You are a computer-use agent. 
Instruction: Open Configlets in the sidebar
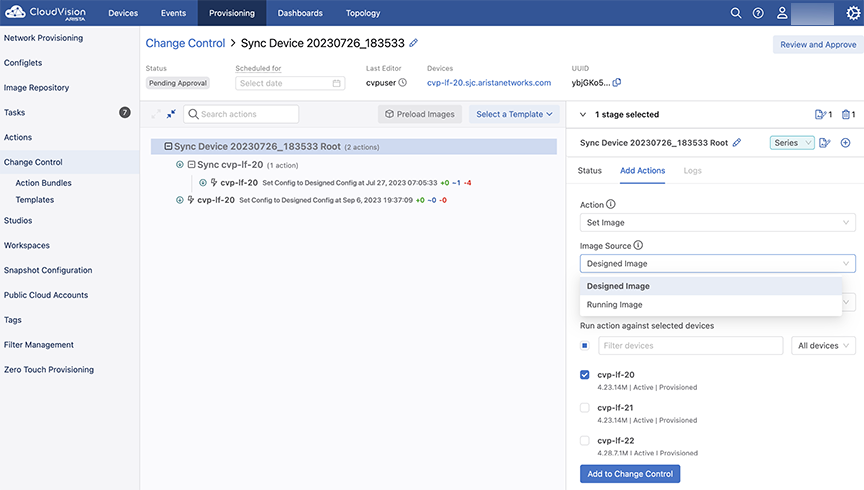(x=23, y=63)
